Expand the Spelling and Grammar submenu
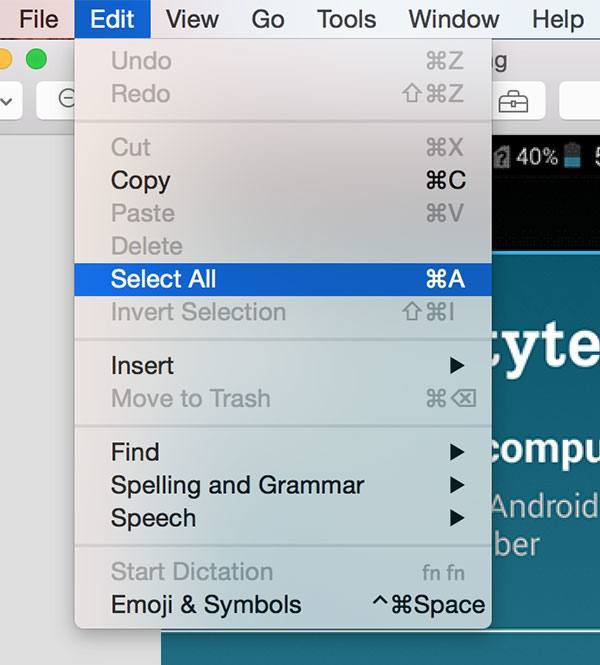 (283, 485)
